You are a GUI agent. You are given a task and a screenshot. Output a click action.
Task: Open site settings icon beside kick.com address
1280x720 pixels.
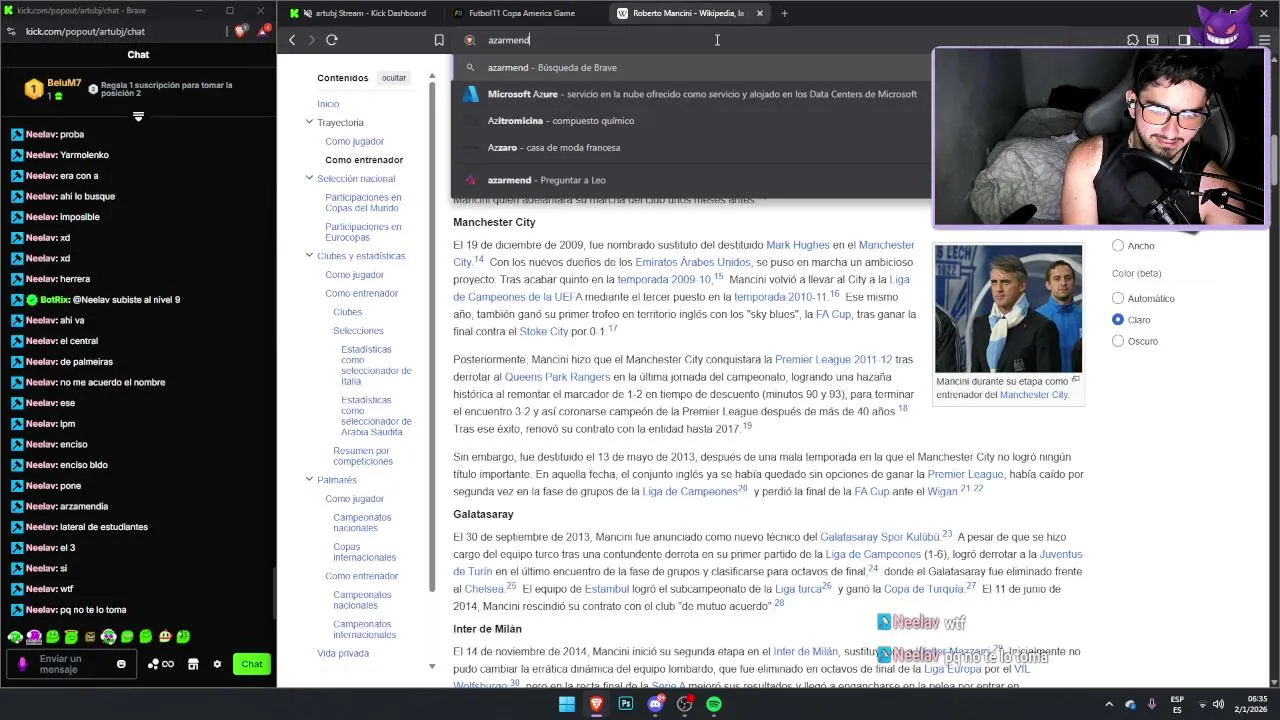pos(11,31)
